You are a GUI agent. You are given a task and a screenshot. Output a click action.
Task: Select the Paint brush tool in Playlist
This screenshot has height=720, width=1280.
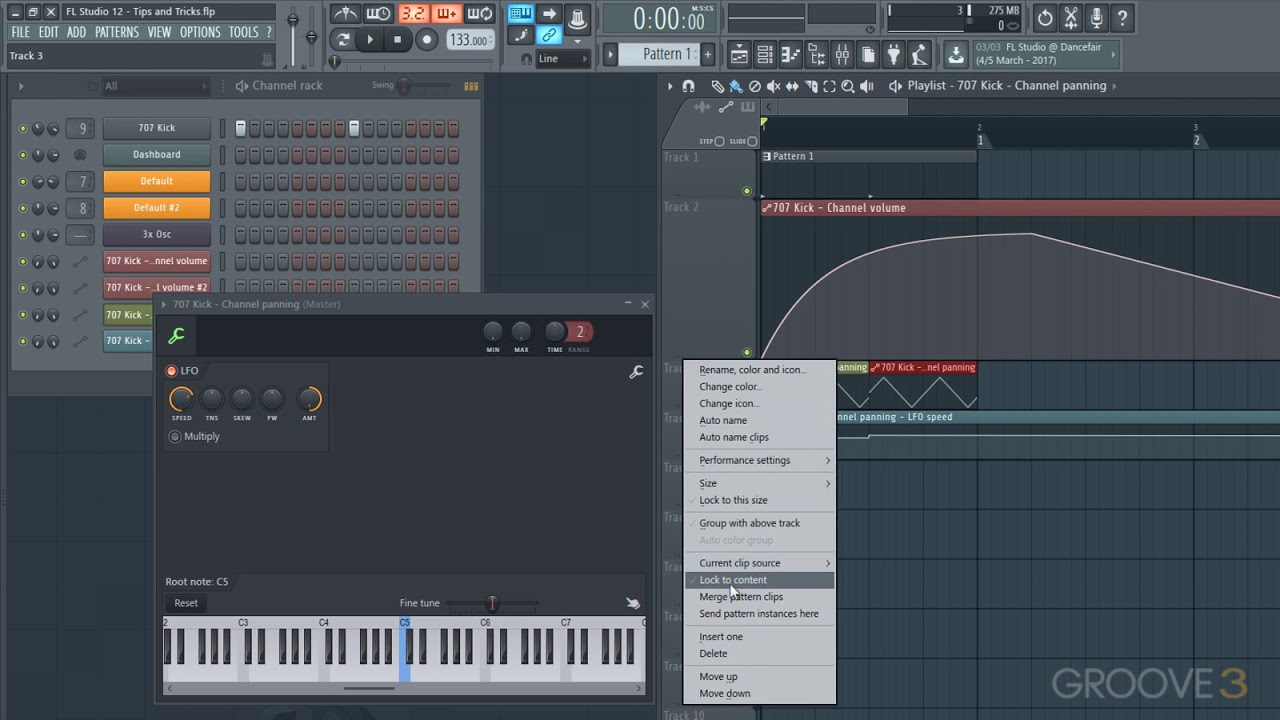coord(736,86)
